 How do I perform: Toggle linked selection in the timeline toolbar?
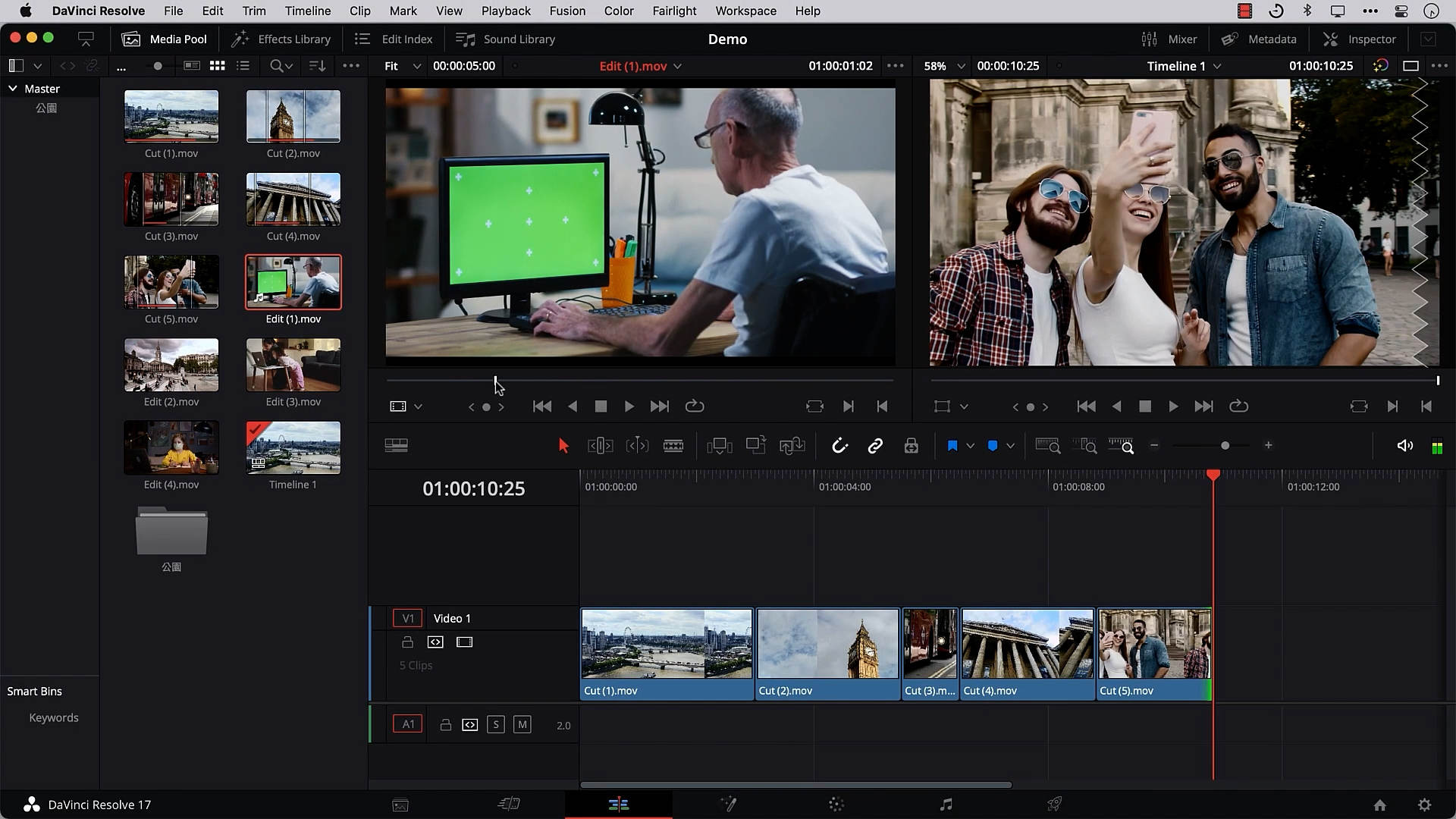(876, 445)
